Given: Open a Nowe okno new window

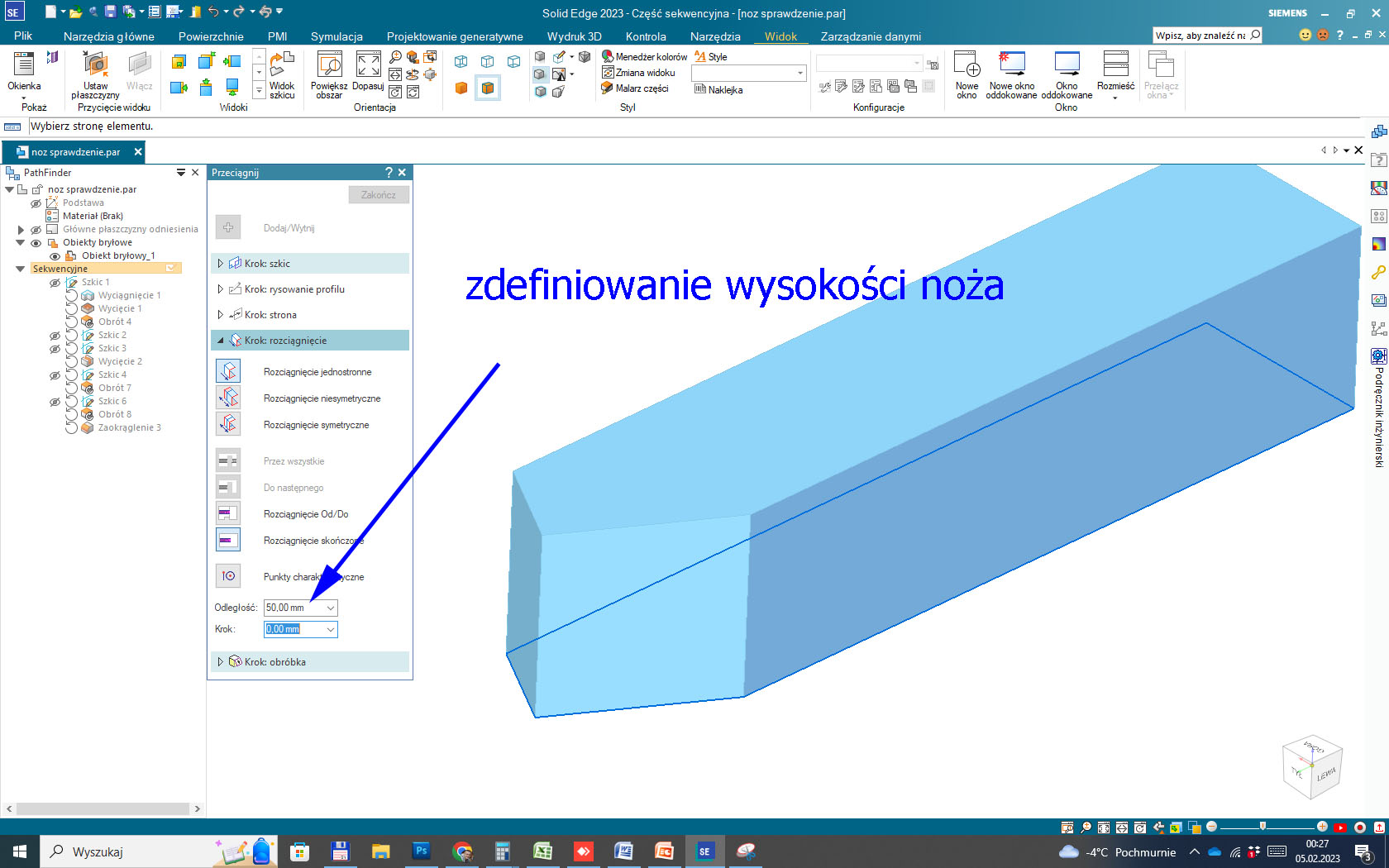Looking at the screenshot, I should (967, 74).
